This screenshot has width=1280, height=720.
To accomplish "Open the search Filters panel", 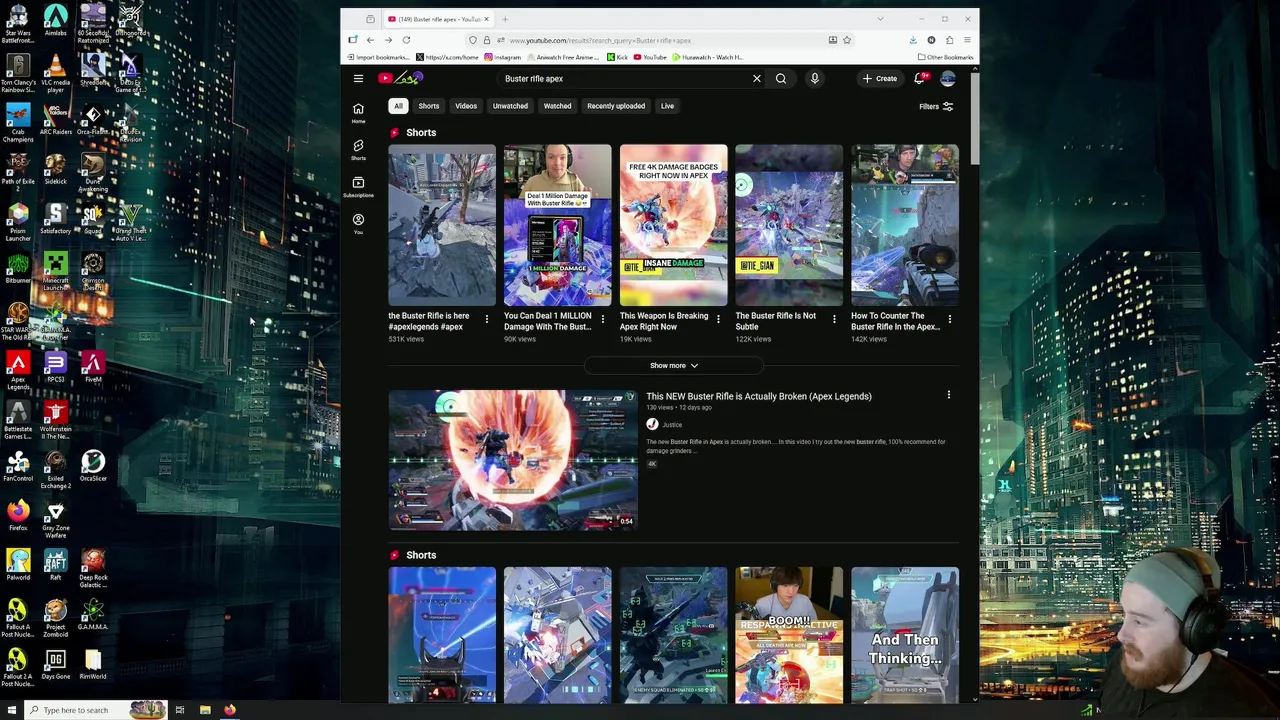I will tap(936, 106).
